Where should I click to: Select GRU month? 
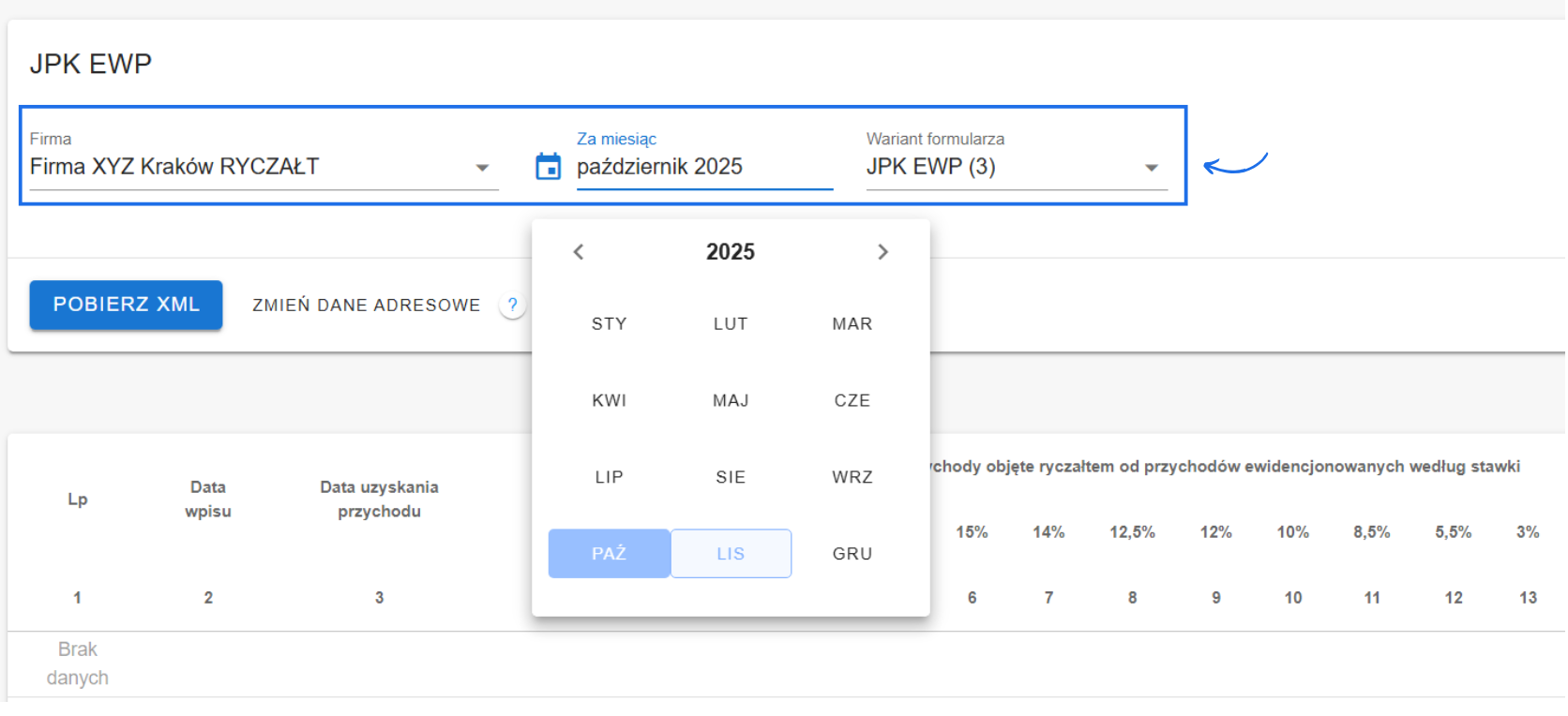(x=852, y=554)
